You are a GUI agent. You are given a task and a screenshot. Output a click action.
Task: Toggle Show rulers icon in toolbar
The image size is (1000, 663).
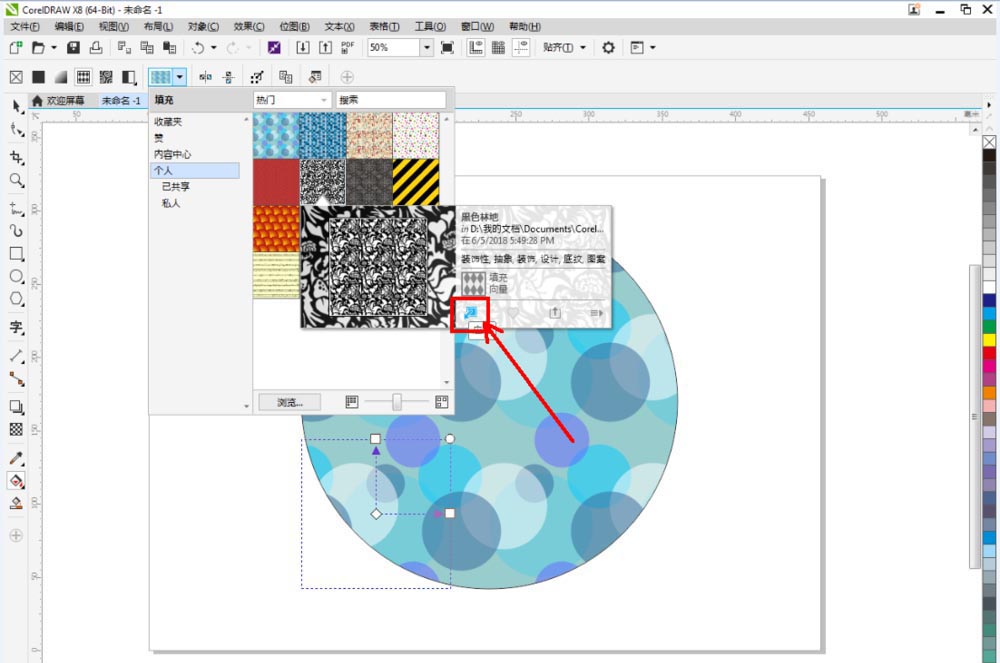pos(476,48)
